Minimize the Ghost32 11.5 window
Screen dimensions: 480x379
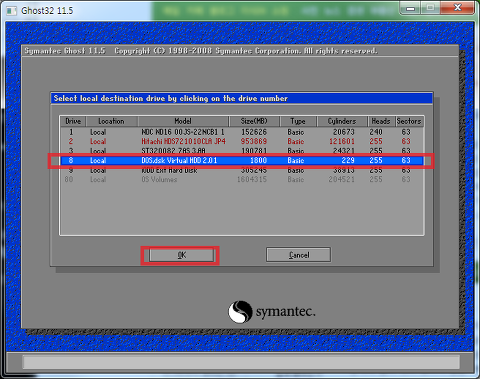(411, 8)
